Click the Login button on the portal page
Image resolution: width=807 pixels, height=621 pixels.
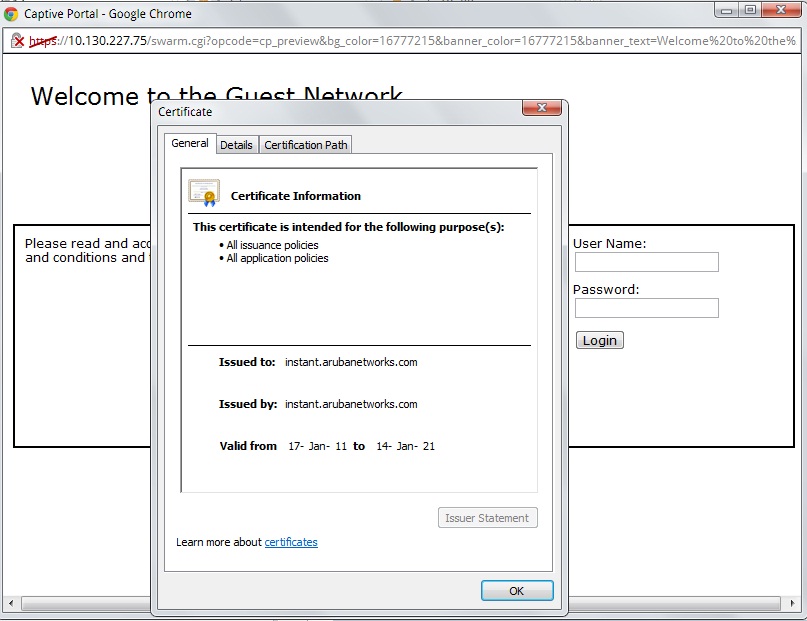(600, 340)
